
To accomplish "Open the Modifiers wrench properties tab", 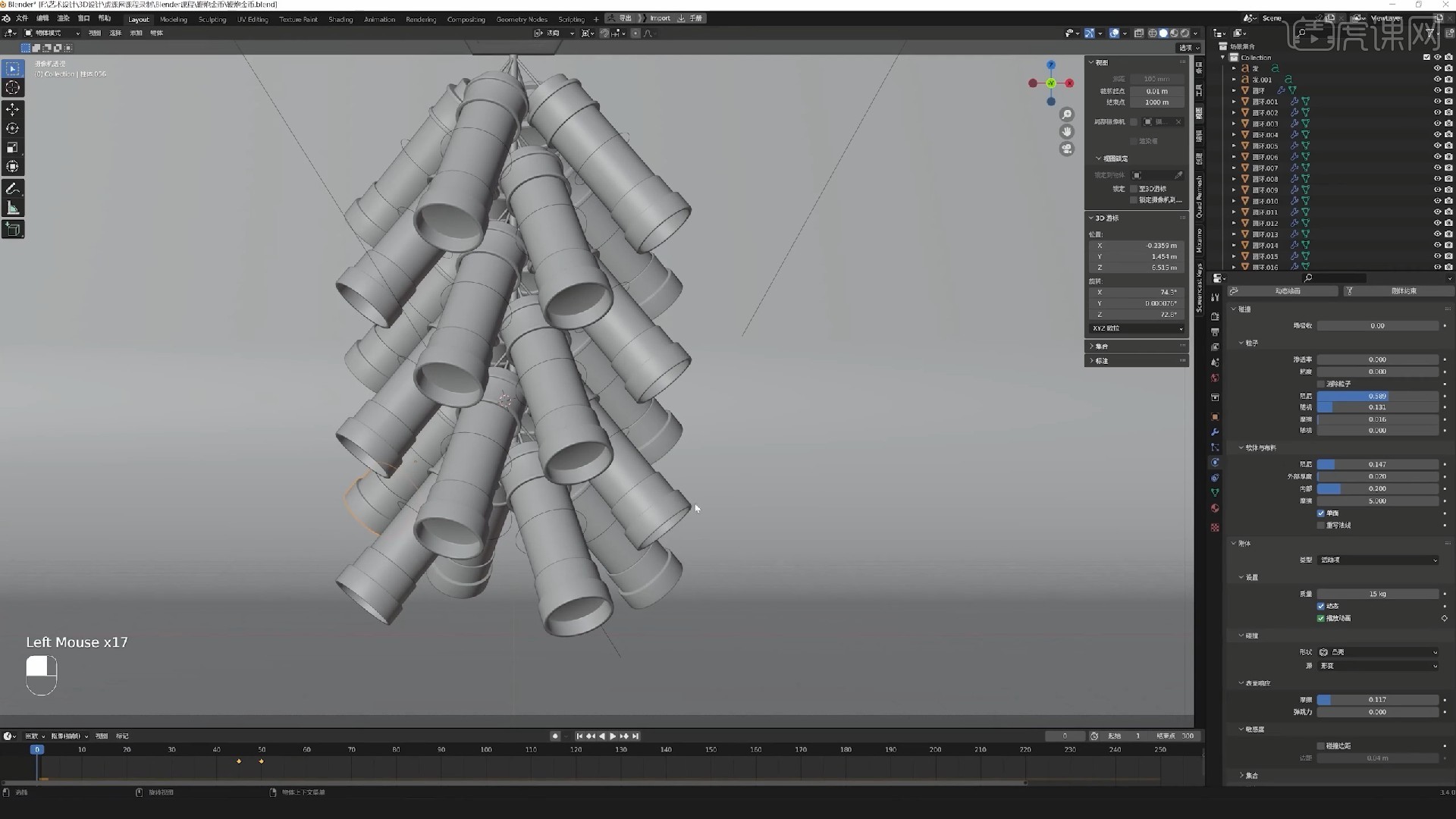I will (x=1215, y=432).
